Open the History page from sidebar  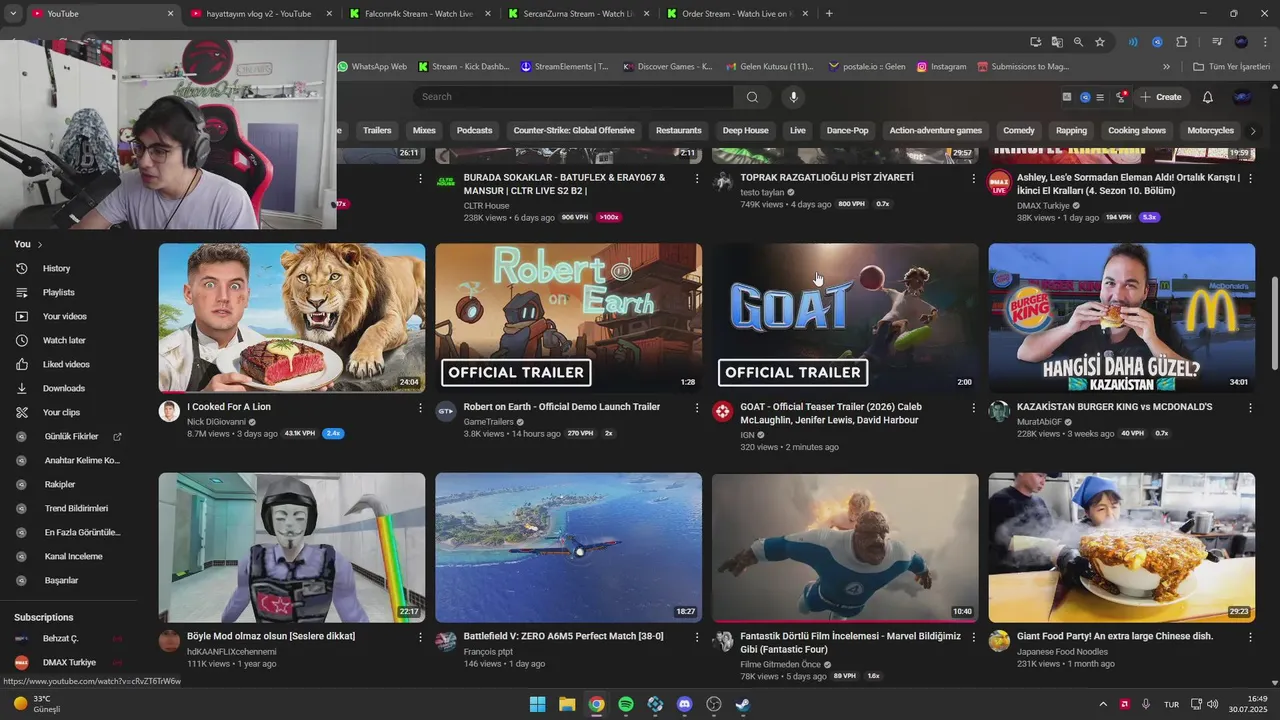[56, 268]
